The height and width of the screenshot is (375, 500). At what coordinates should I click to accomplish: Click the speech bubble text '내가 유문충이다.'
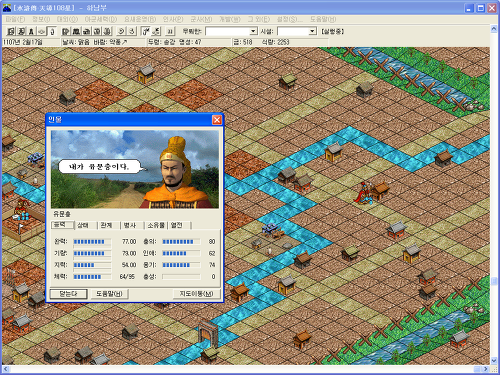(x=99, y=166)
